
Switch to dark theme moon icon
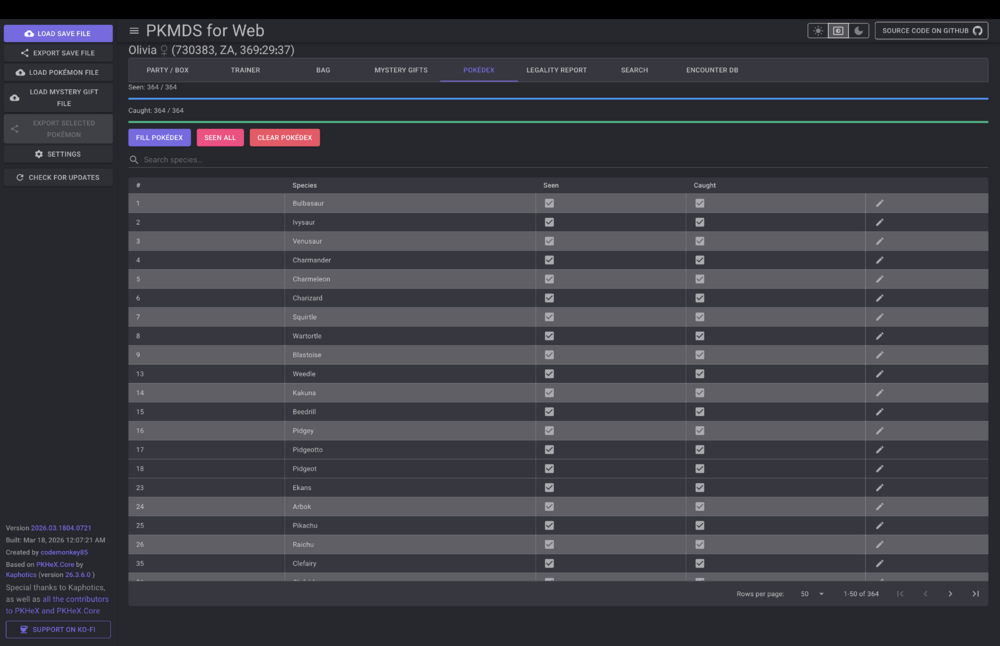coord(858,31)
